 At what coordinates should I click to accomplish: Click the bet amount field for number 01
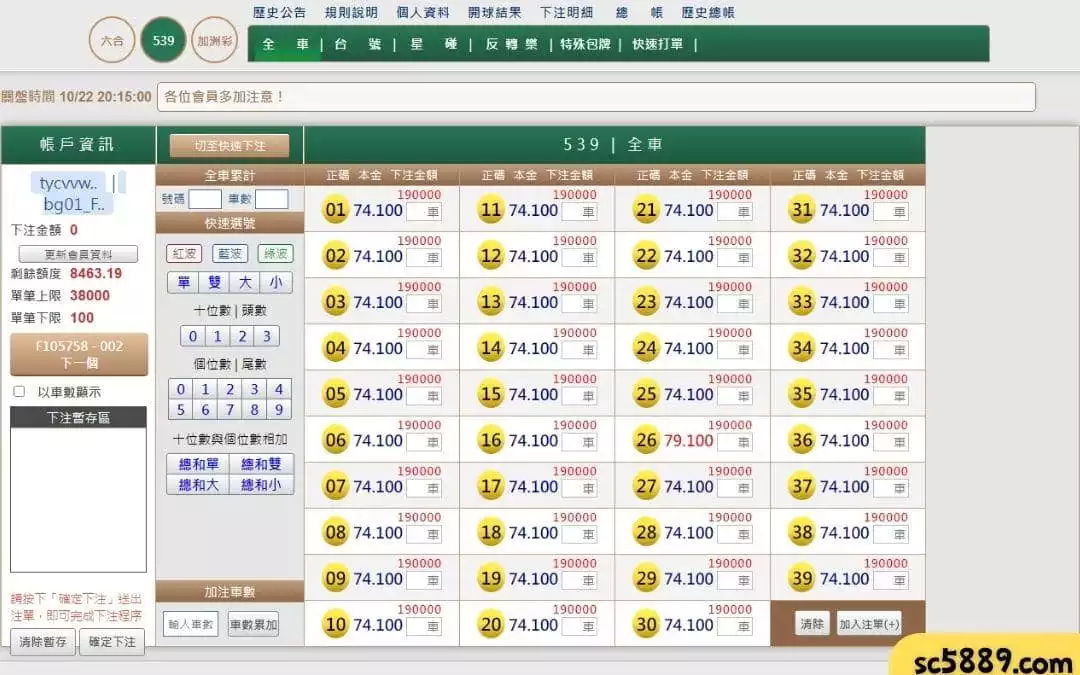tap(424, 212)
